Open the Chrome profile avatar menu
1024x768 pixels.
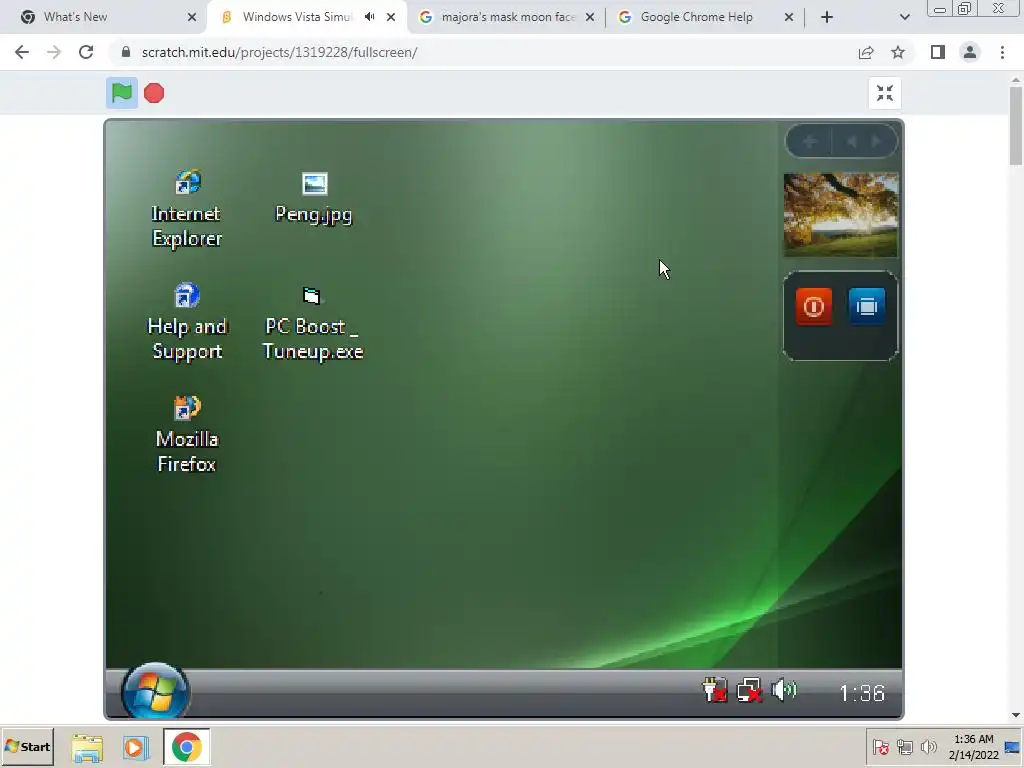[970, 52]
